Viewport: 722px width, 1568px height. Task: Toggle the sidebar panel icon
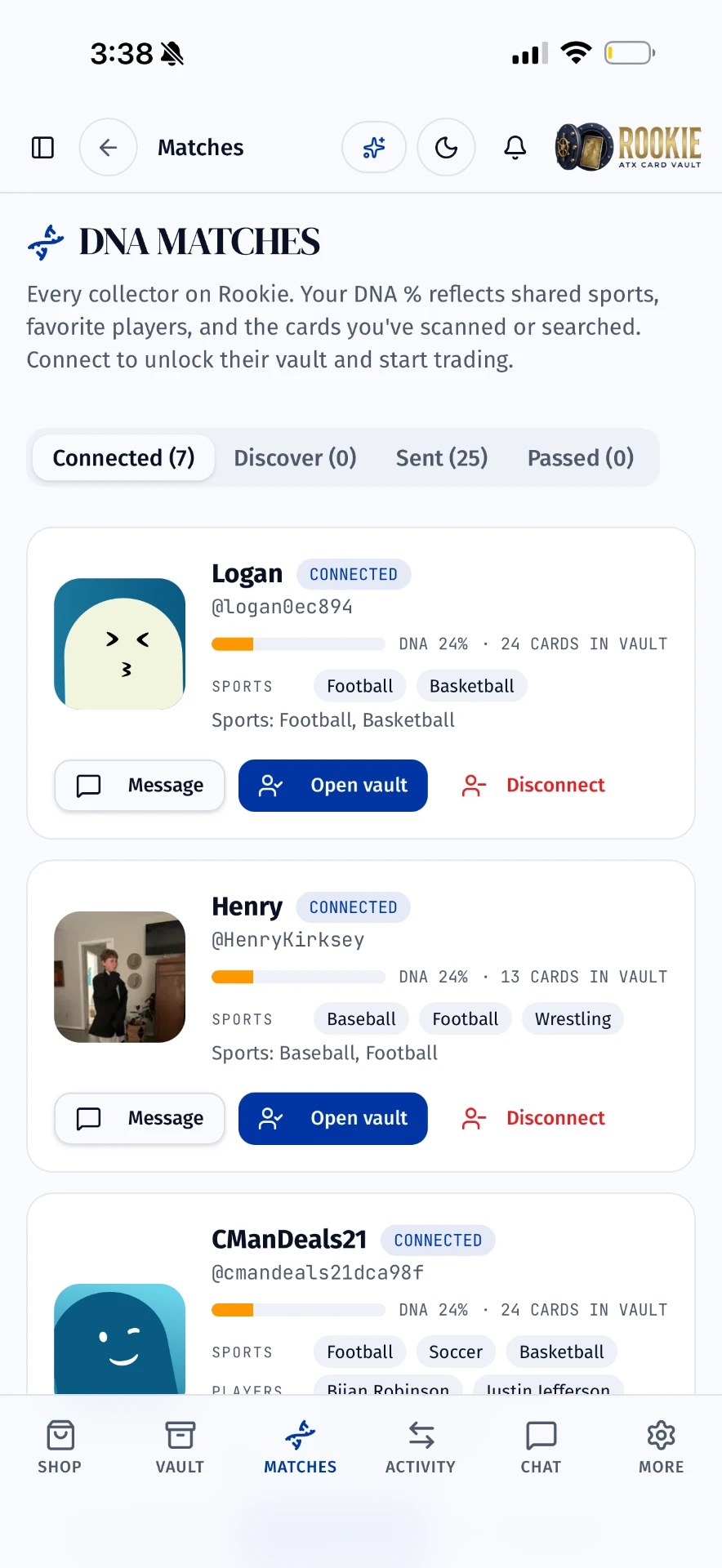42,148
